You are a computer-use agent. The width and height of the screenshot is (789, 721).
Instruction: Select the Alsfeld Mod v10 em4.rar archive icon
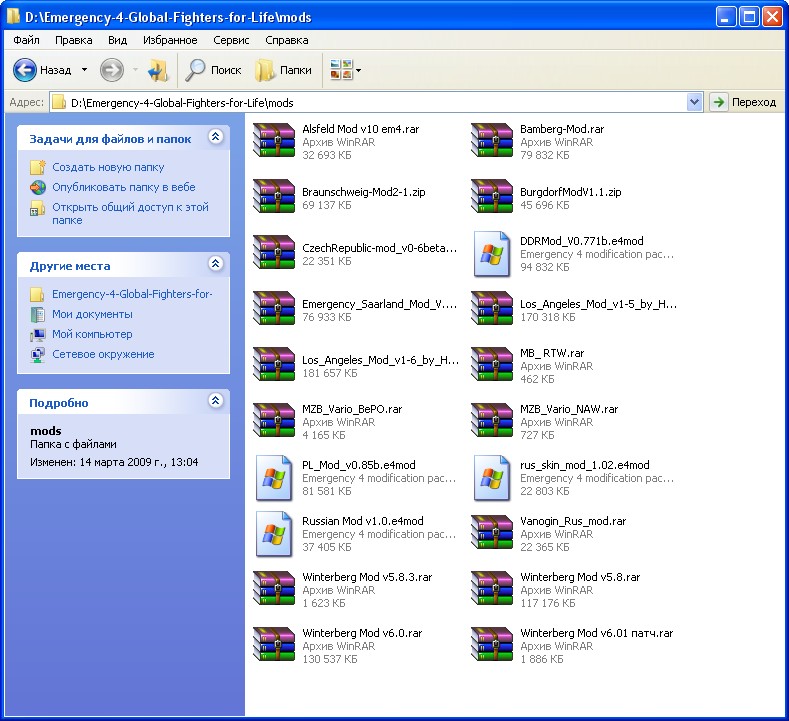pos(274,140)
